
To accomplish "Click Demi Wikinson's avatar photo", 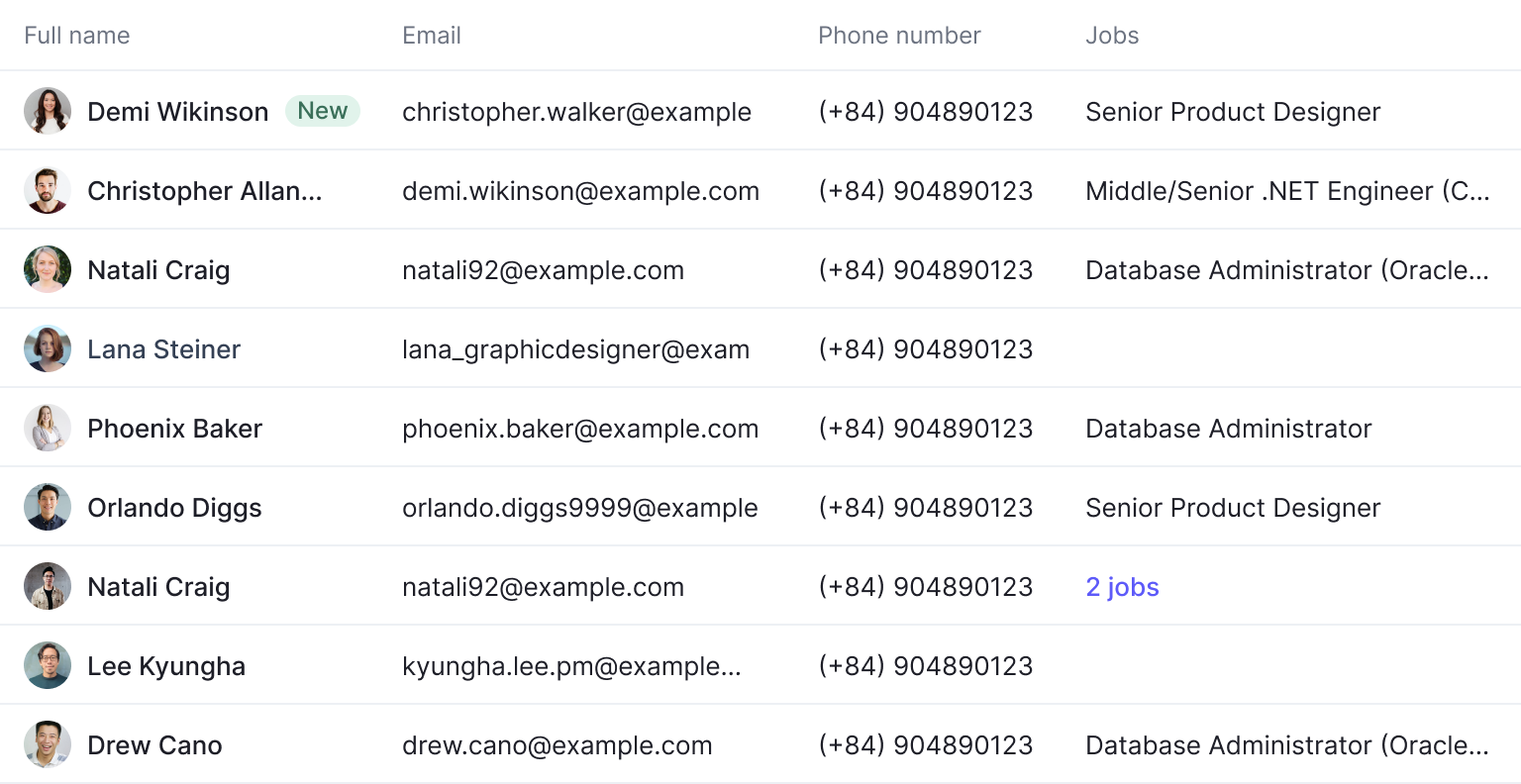I will pos(48,111).
